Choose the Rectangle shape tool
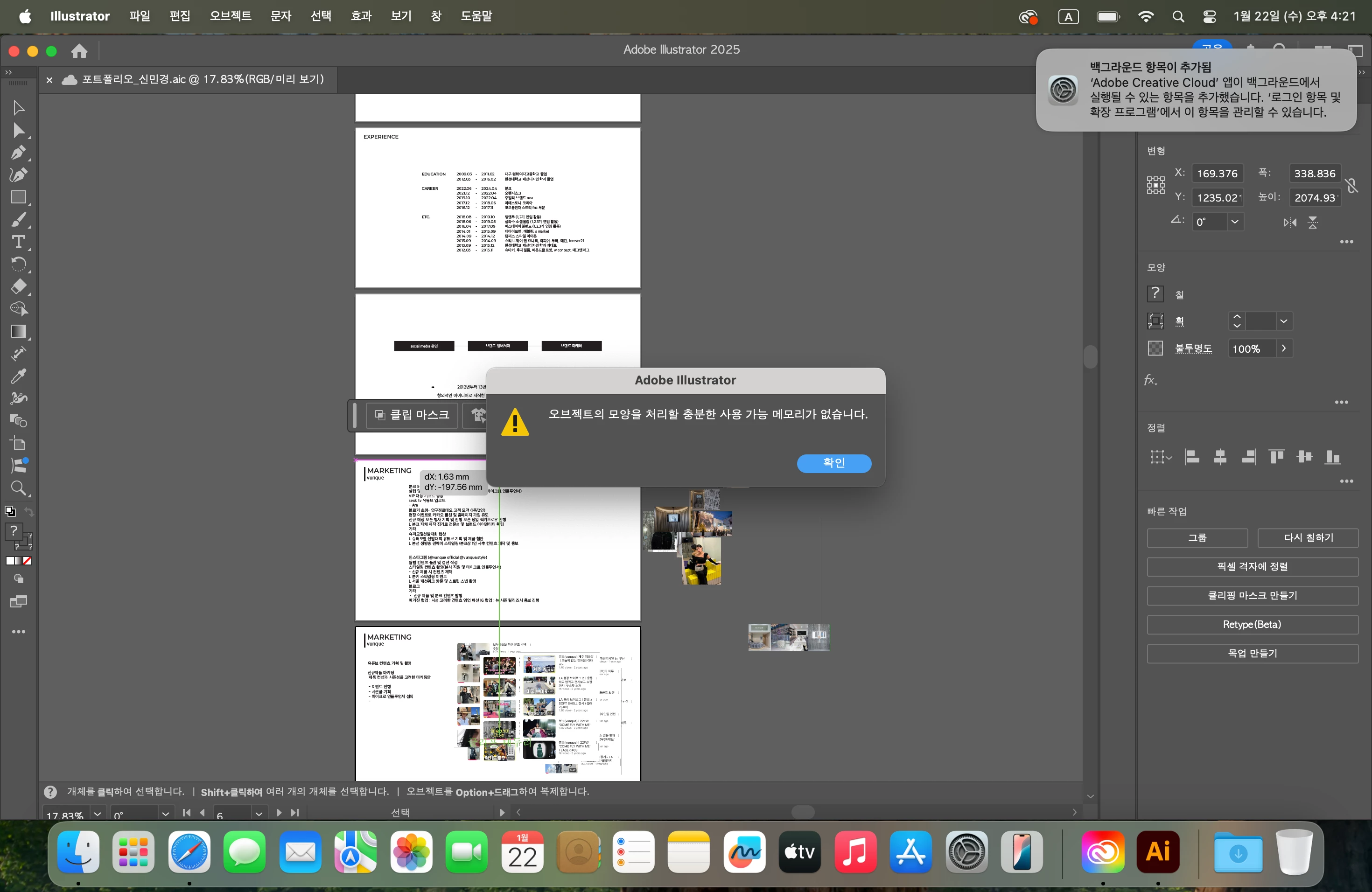Viewport: 1372px width, 892px height. [x=18, y=198]
